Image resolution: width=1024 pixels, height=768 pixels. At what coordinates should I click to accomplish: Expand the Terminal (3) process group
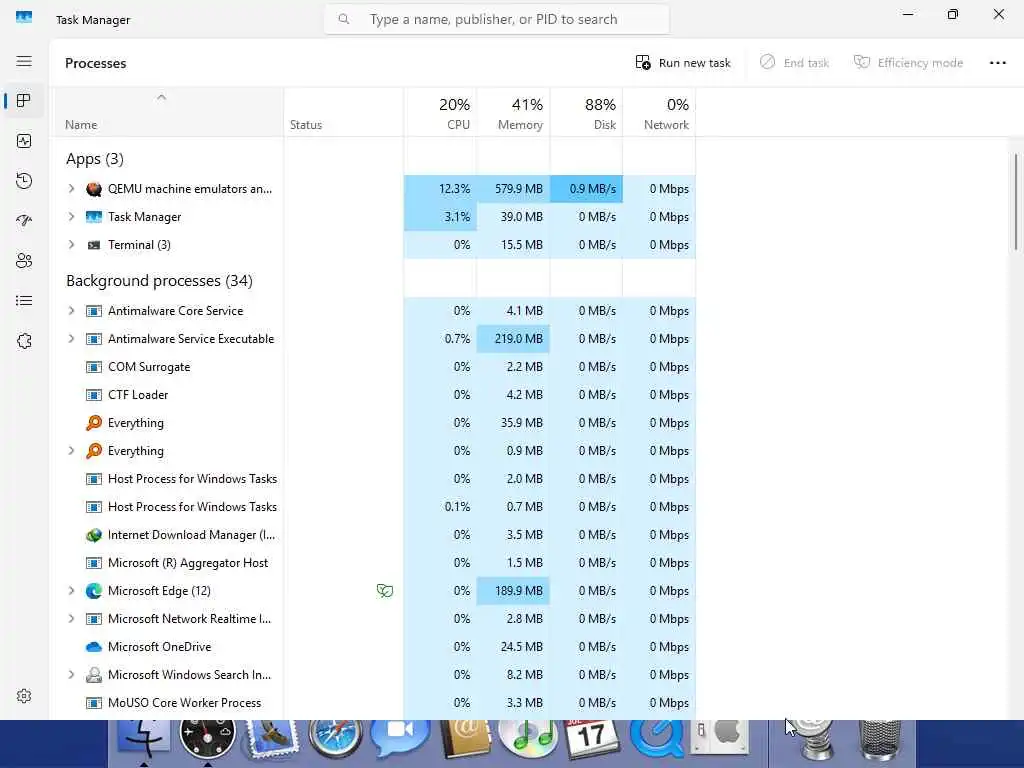tap(71, 245)
